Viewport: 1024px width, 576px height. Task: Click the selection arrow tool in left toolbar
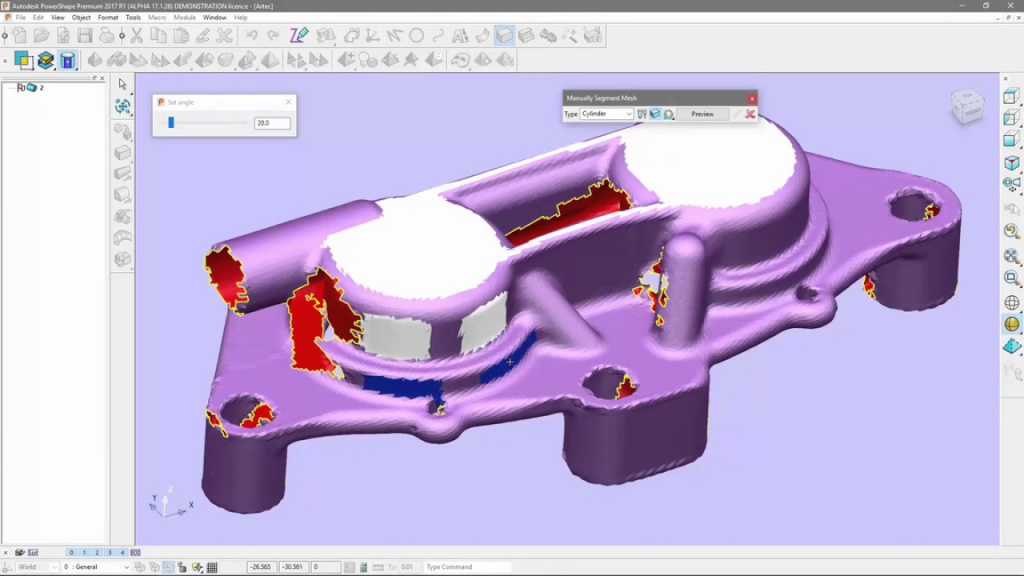123,85
